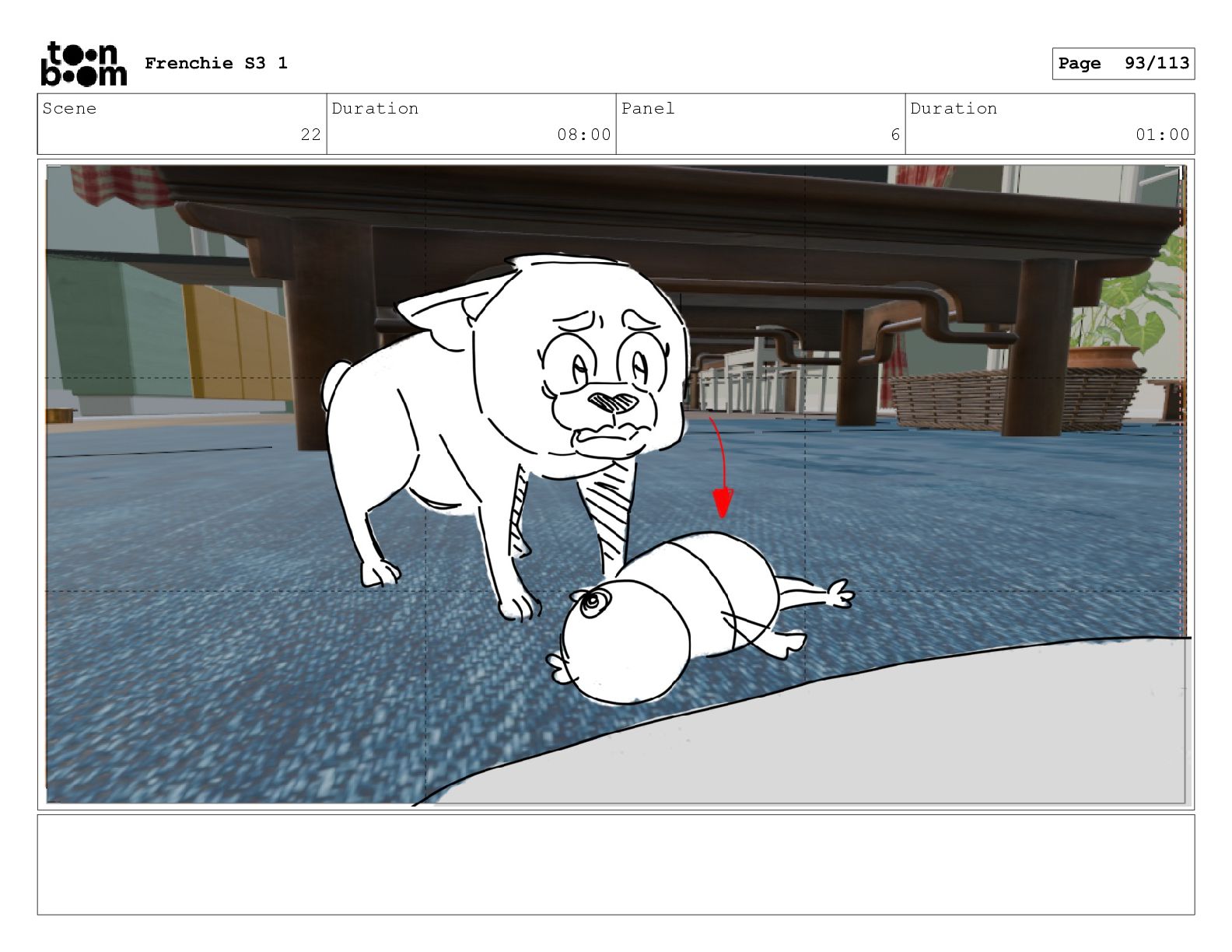Viewport: 1232px width, 952px height.
Task: Click the 'Scene' header label
Action: [x=70, y=109]
